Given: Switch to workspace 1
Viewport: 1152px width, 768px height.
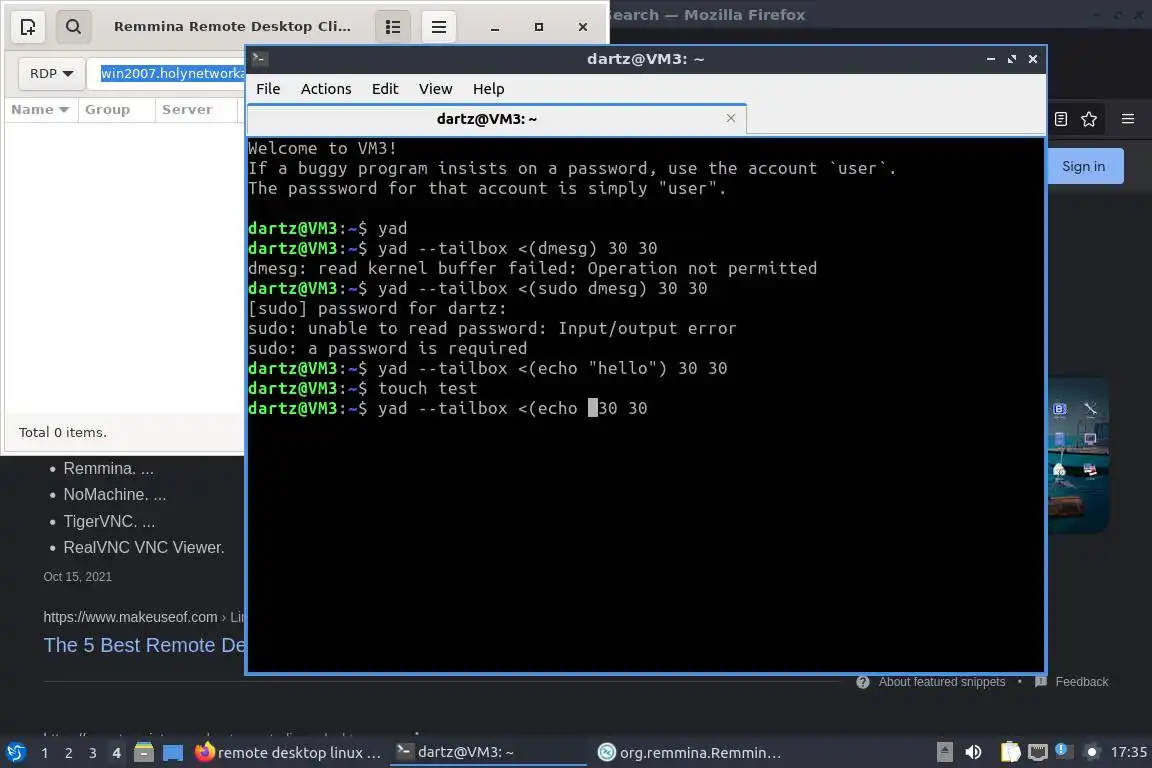Looking at the screenshot, I should tap(45, 753).
